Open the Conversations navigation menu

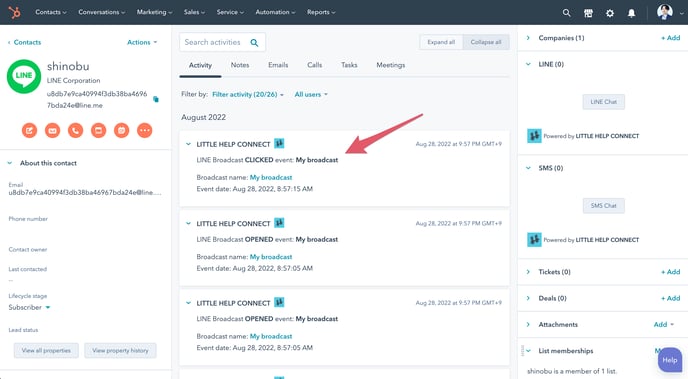[101, 12]
